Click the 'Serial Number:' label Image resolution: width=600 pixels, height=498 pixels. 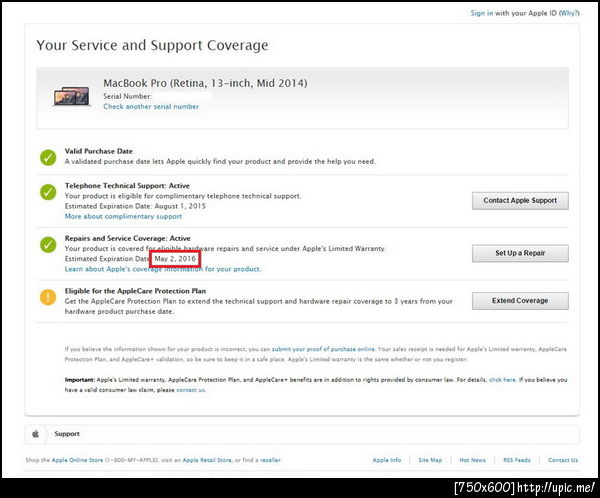(x=127, y=96)
